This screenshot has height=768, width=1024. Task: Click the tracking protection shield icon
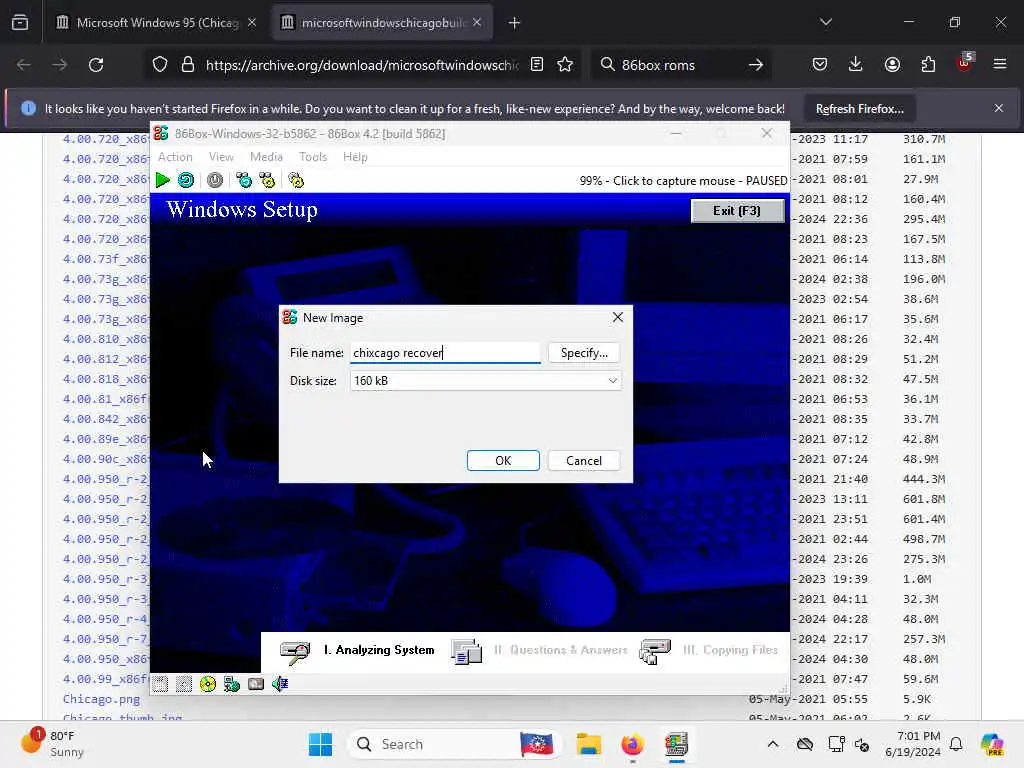[x=160, y=65]
